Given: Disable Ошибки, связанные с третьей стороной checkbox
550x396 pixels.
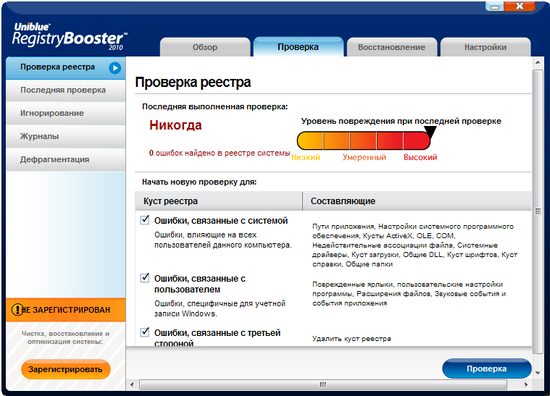Looking at the screenshot, I should (145, 332).
